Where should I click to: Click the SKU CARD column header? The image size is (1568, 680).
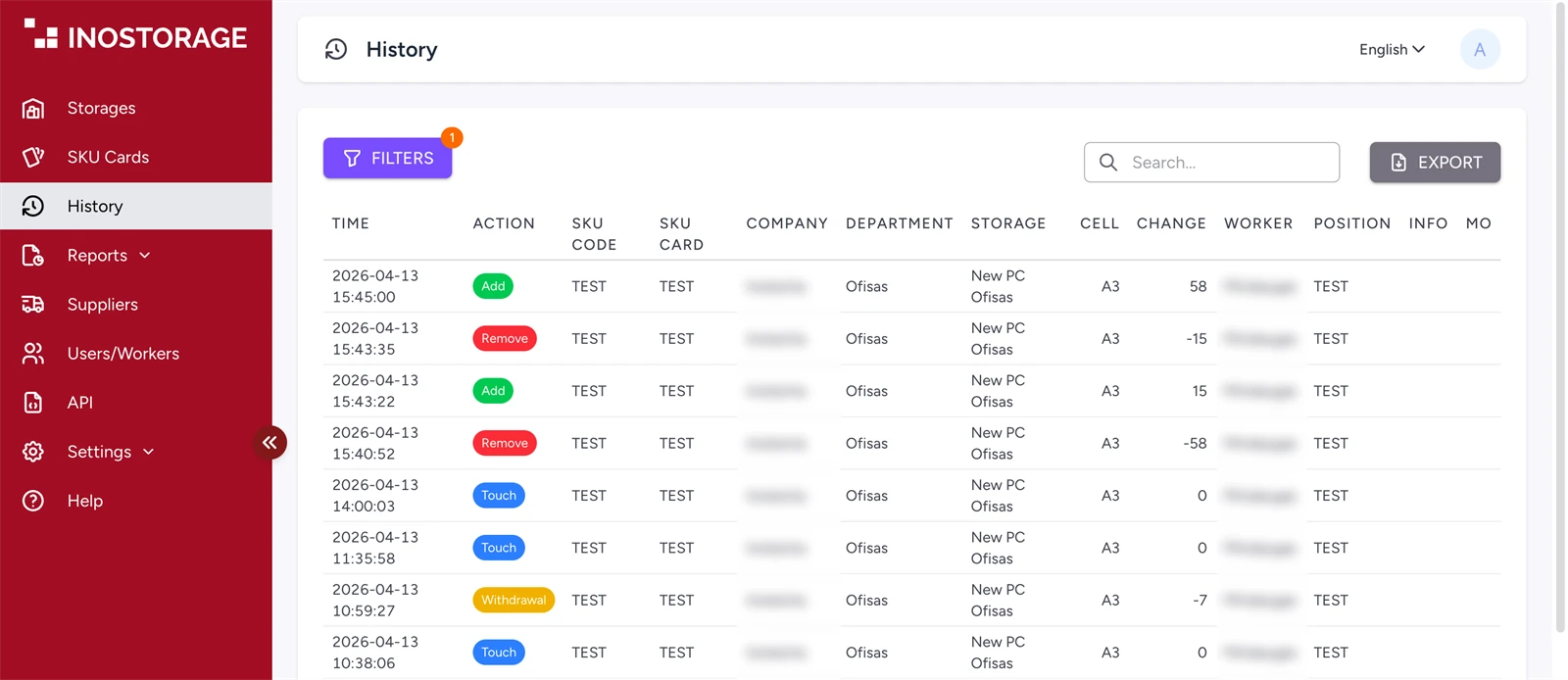pyautogui.click(x=681, y=234)
